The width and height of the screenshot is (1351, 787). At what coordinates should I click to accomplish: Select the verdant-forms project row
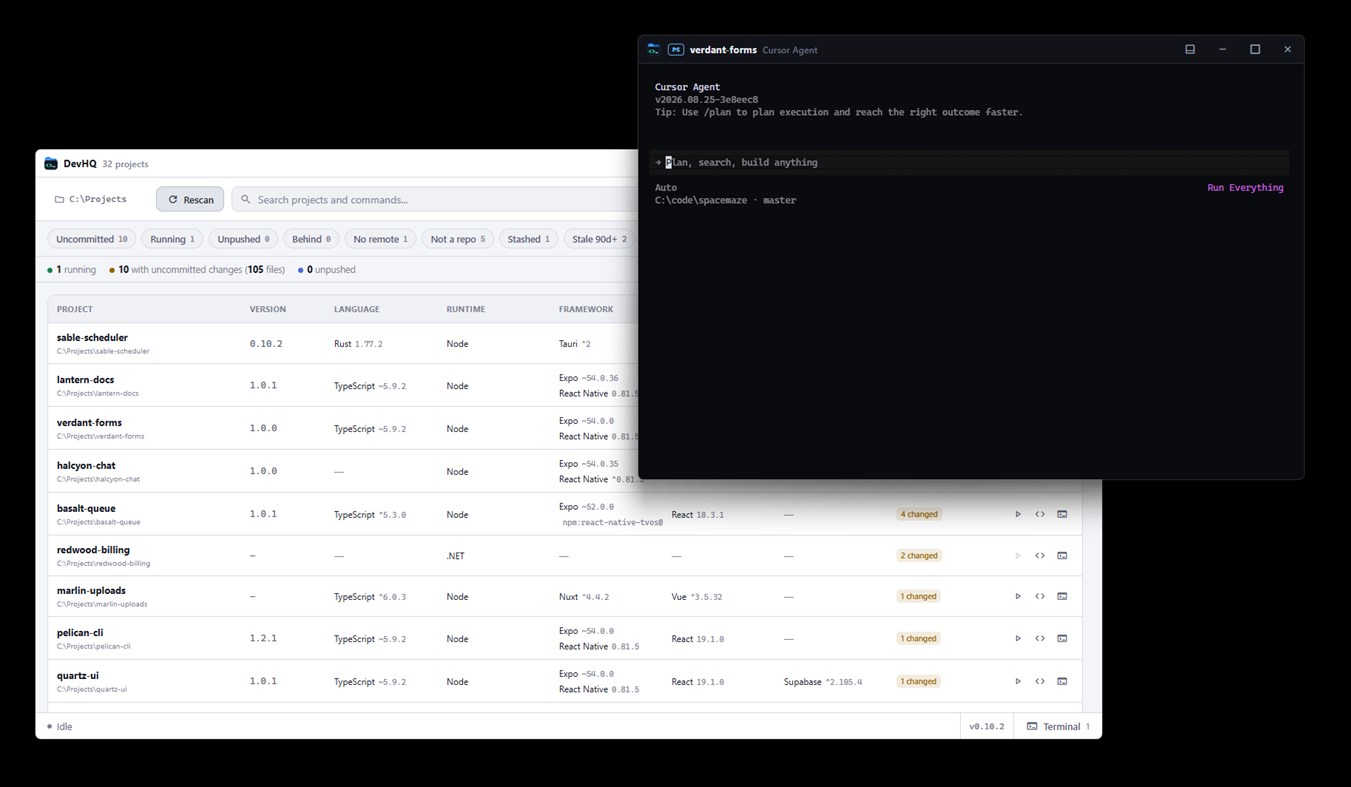pos(342,428)
